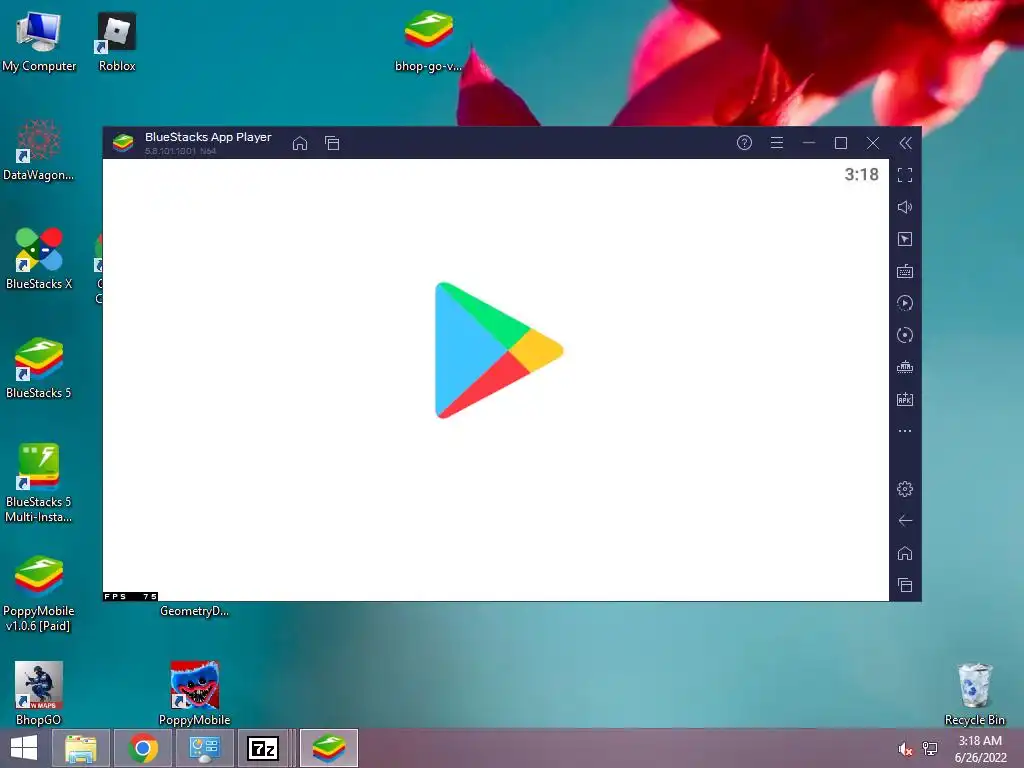Go to Android home in sidebar

point(904,553)
